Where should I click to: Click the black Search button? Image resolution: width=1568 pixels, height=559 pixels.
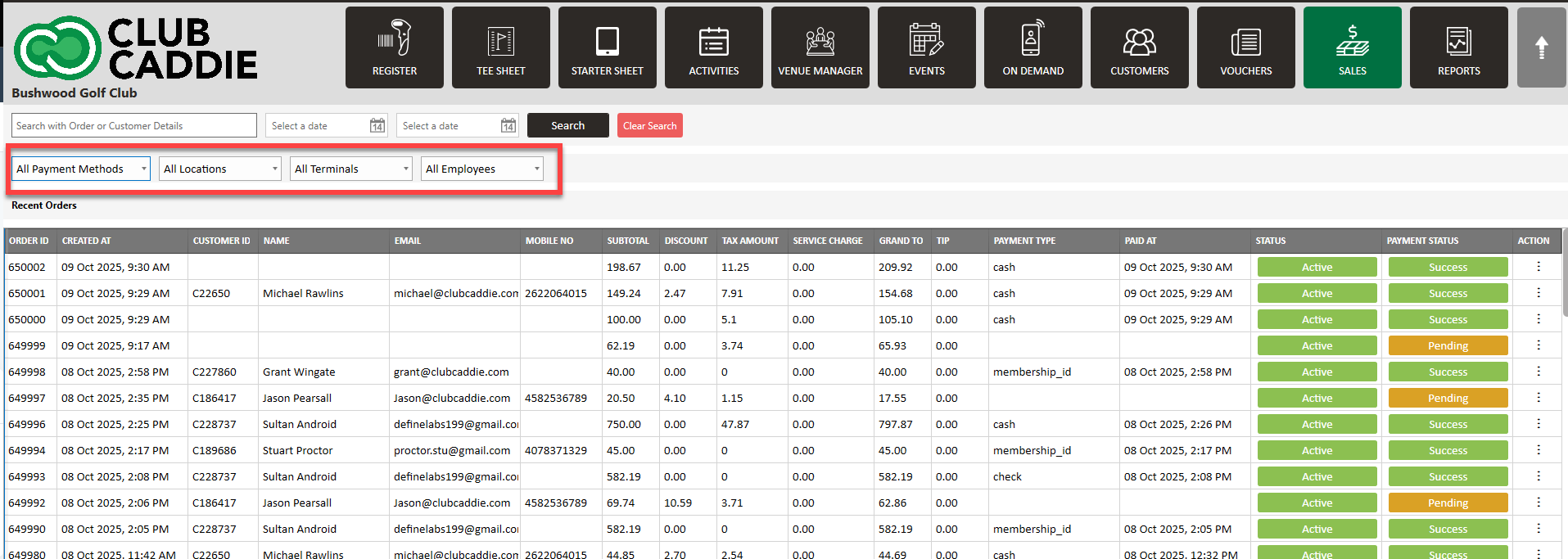pyautogui.click(x=568, y=125)
